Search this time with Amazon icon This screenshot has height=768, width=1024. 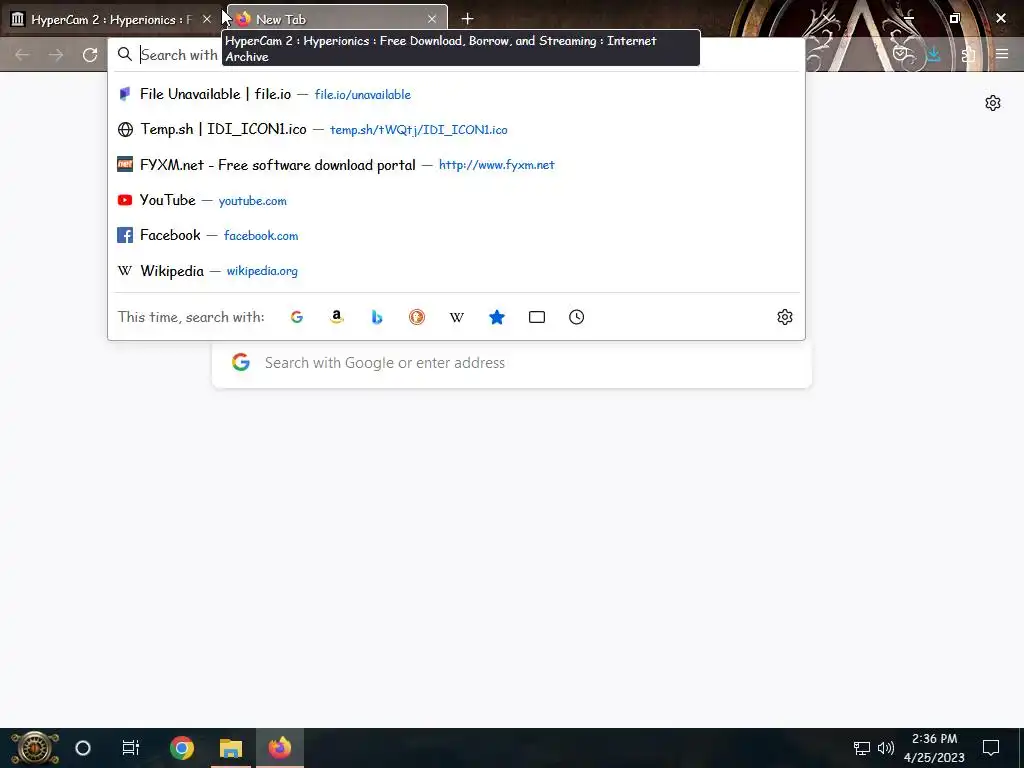337,317
